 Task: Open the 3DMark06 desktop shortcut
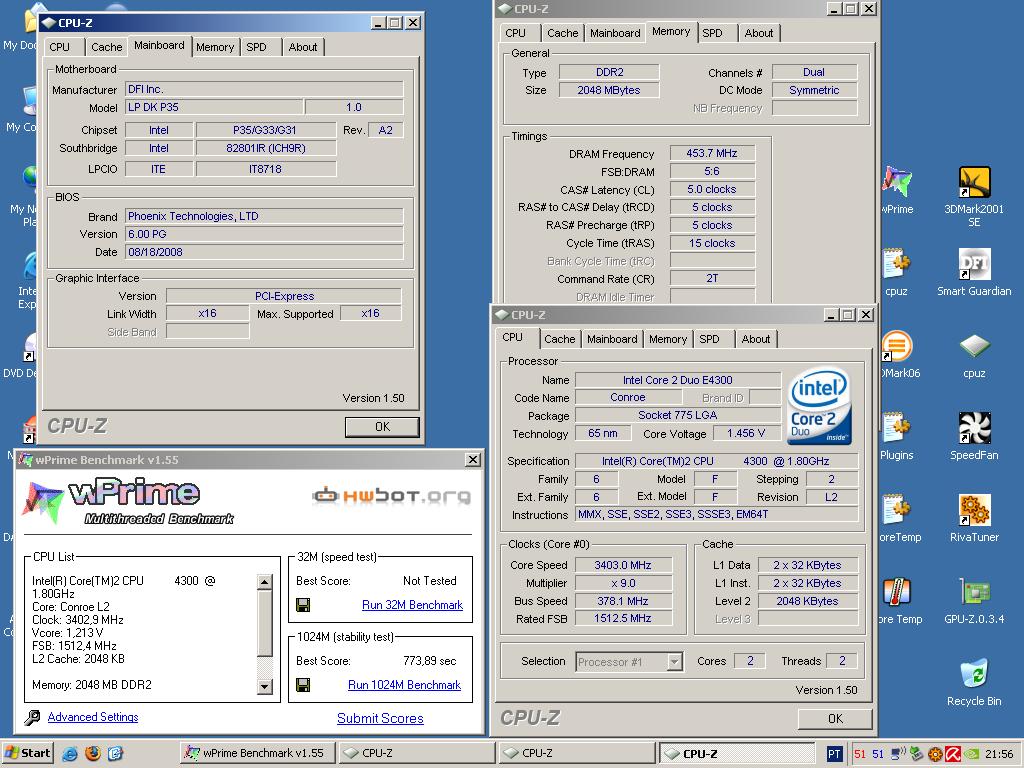pos(896,346)
